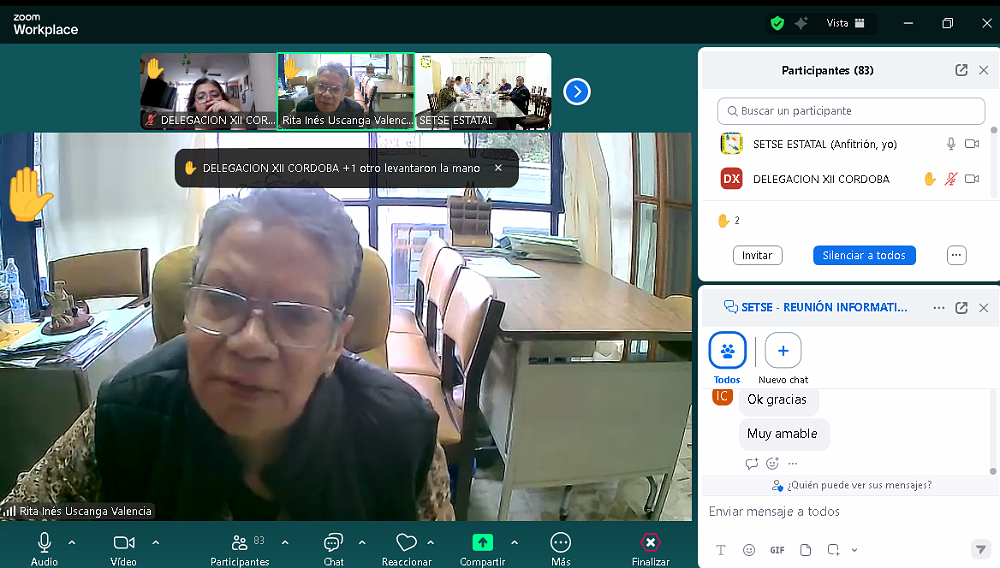
Task: Click the Buscar un participante search field
Action: 851,111
